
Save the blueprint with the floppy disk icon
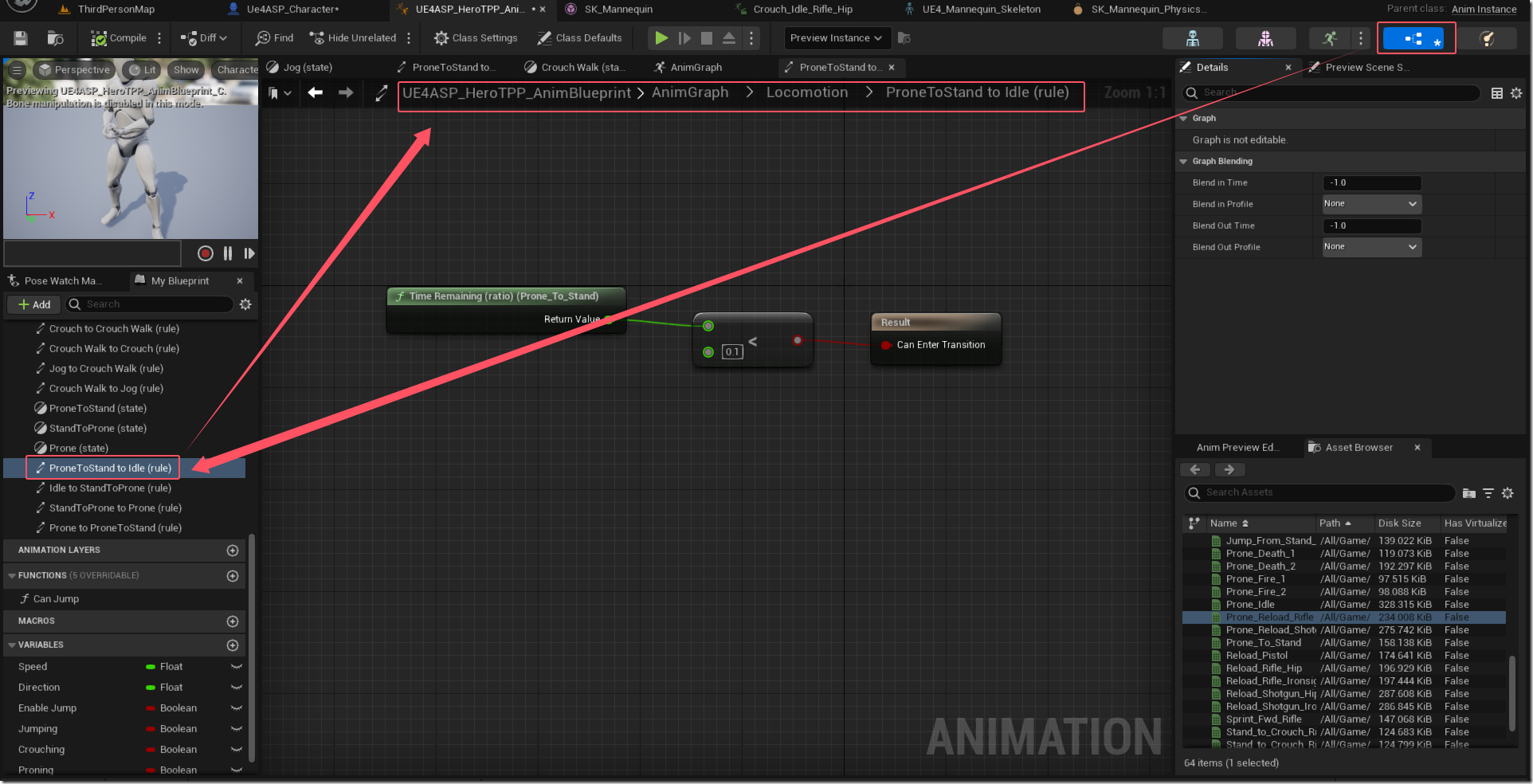(x=21, y=38)
